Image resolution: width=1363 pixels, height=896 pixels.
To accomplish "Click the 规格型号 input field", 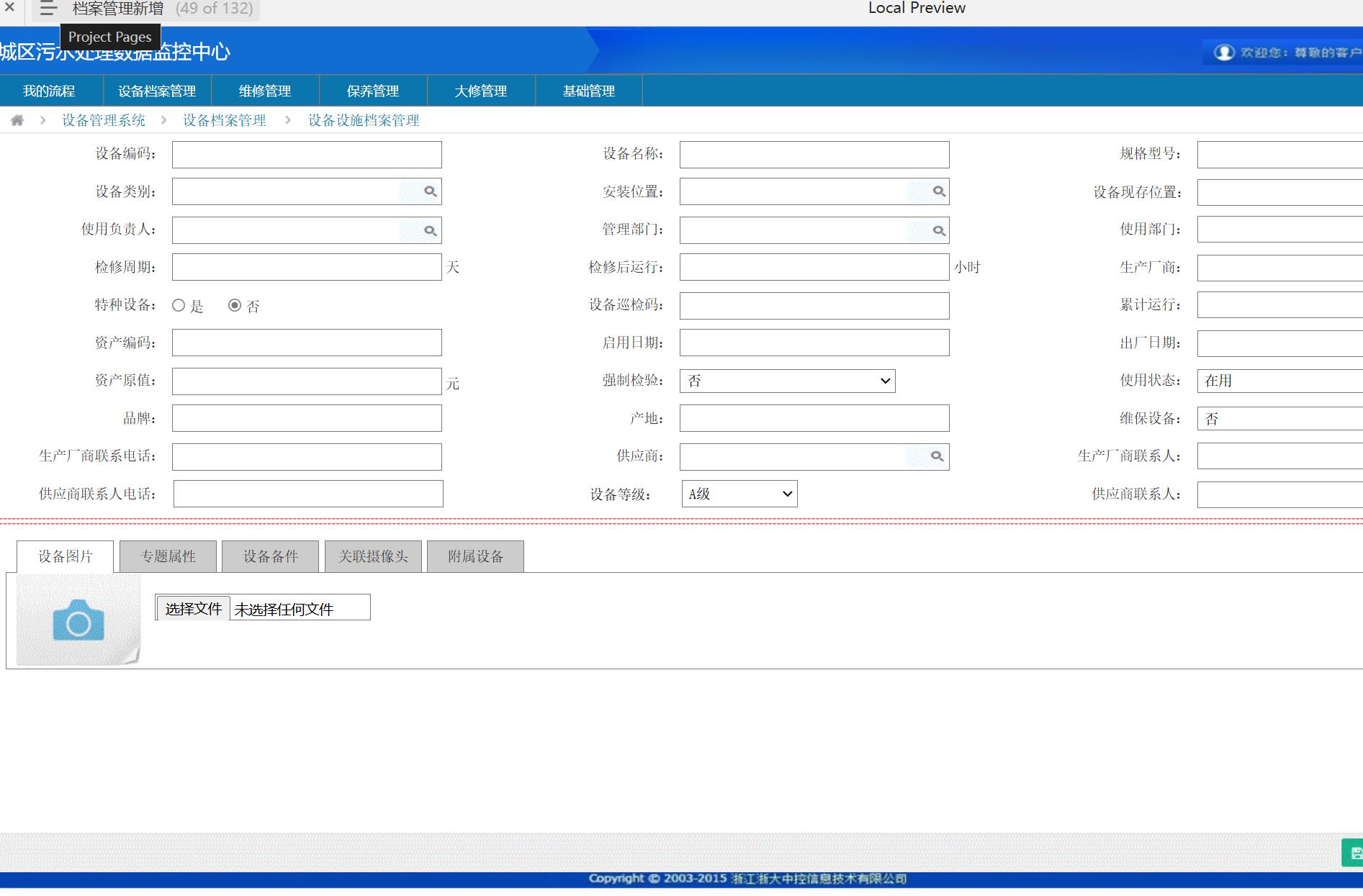I will [x=1279, y=155].
